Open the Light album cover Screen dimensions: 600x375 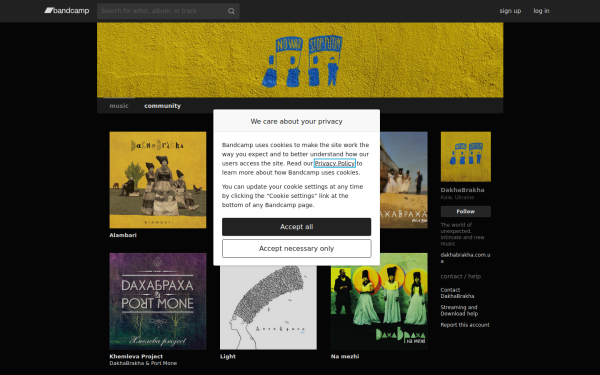coord(268,307)
